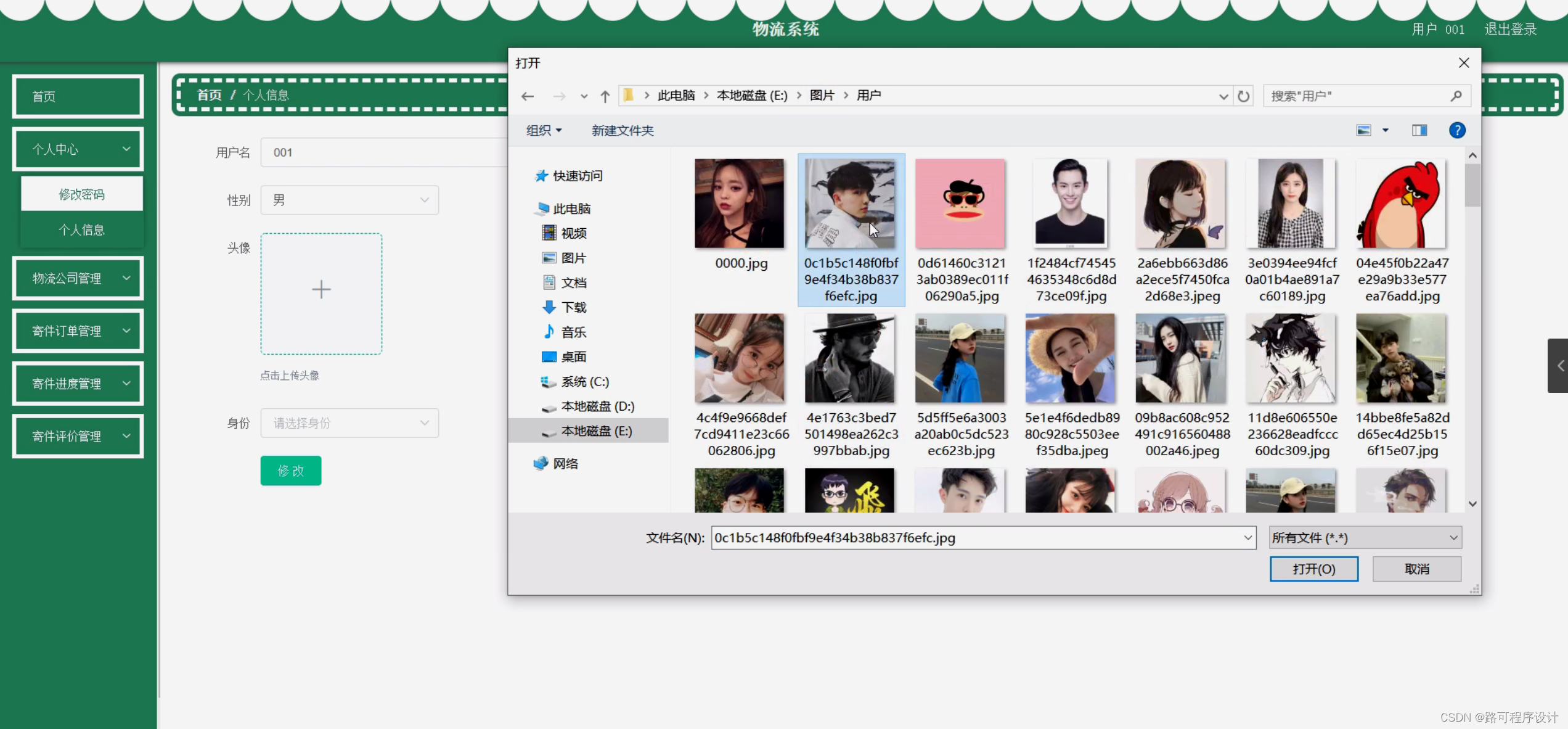
Task: Click the 取消 cancel button
Action: pos(1416,569)
